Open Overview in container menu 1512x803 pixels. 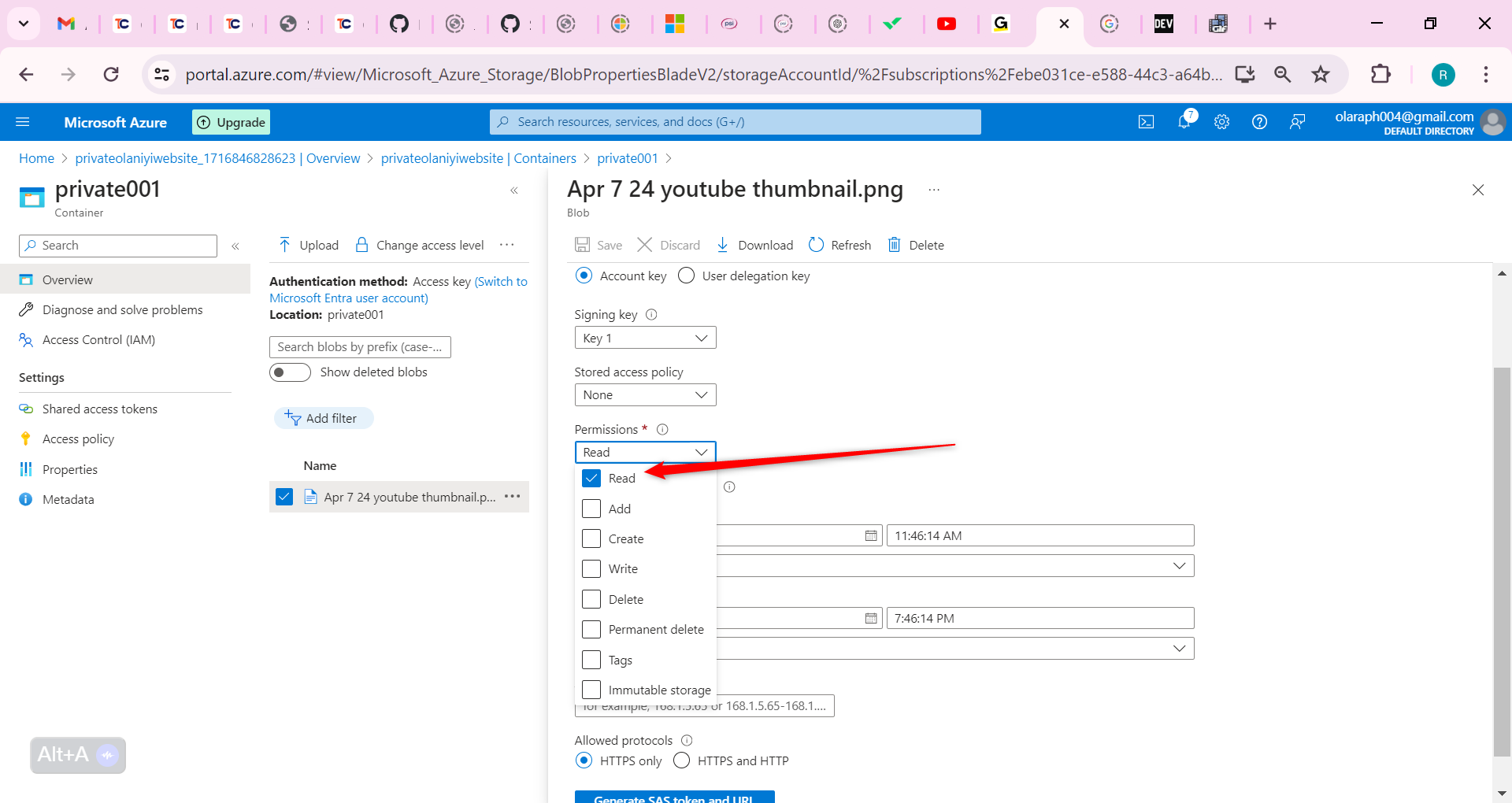click(x=125, y=279)
